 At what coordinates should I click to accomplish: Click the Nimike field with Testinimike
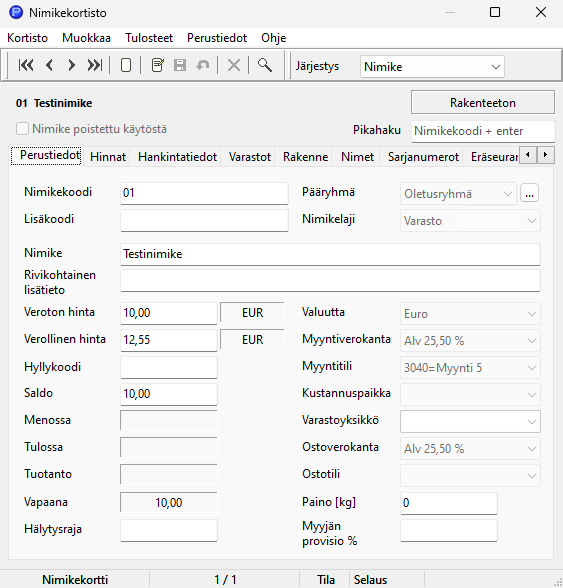click(330, 254)
